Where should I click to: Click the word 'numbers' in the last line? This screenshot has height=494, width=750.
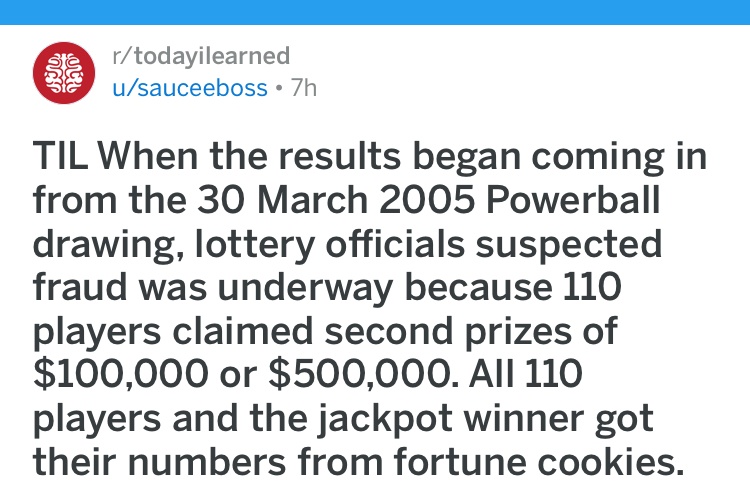coord(207,461)
